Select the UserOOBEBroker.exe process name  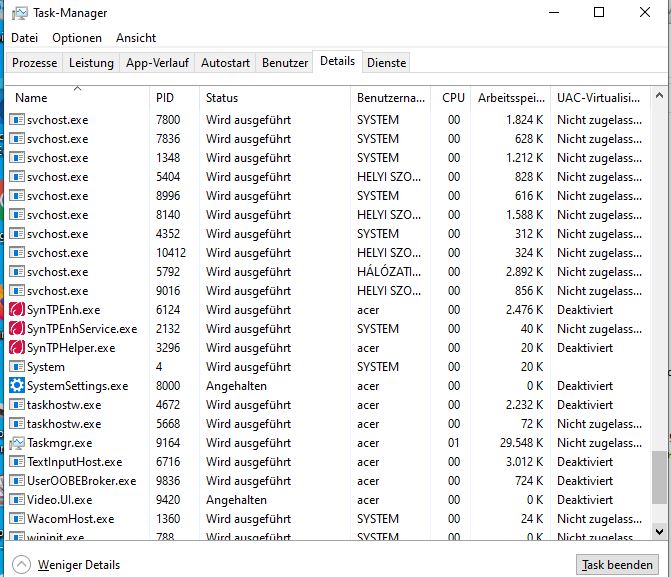[x=82, y=481]
